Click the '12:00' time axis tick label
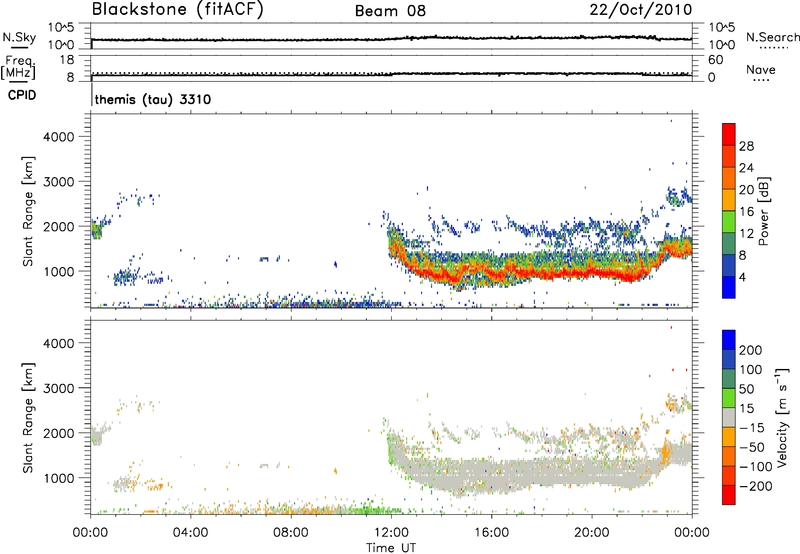 point(391,533)
